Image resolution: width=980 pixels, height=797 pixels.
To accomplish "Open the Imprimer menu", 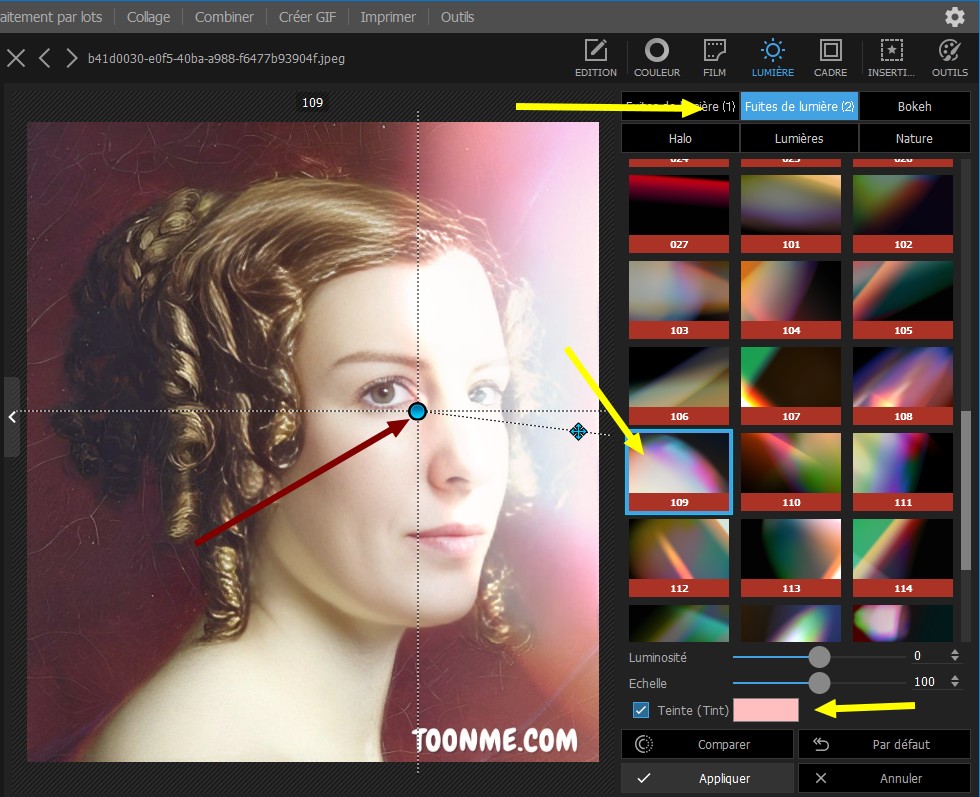I will pyautogui.click(x=388, y=17).
